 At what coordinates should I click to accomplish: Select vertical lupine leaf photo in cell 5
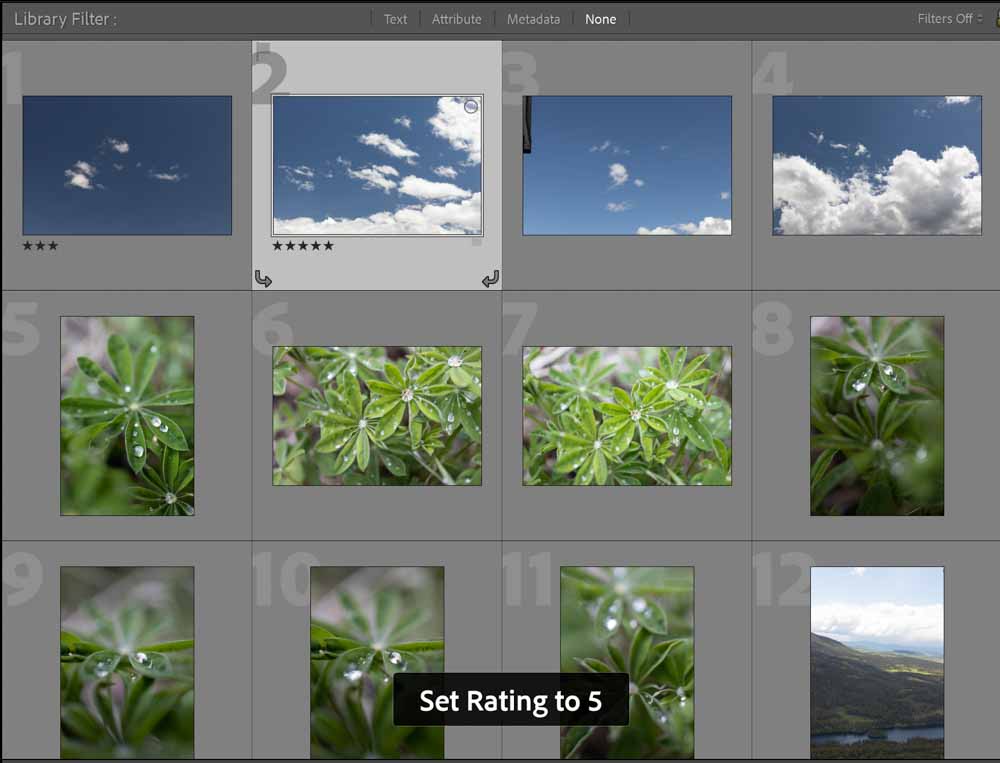click(128, 416)
